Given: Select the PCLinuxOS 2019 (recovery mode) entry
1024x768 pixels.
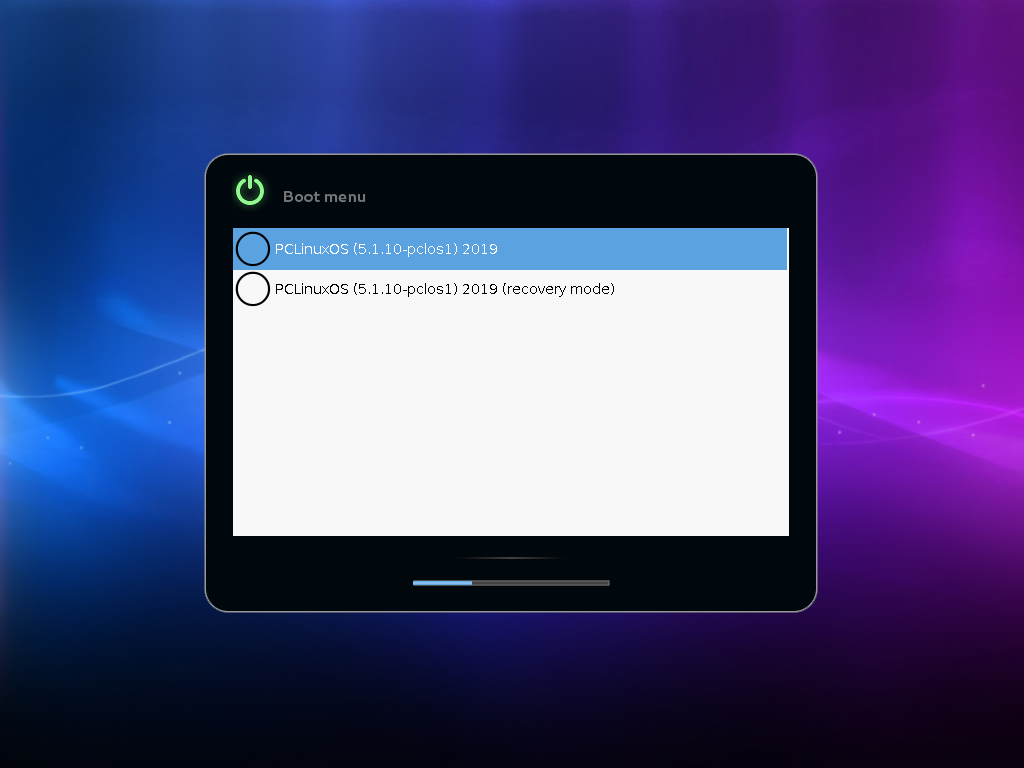Looking at the screenshot, I should [510, 289].
